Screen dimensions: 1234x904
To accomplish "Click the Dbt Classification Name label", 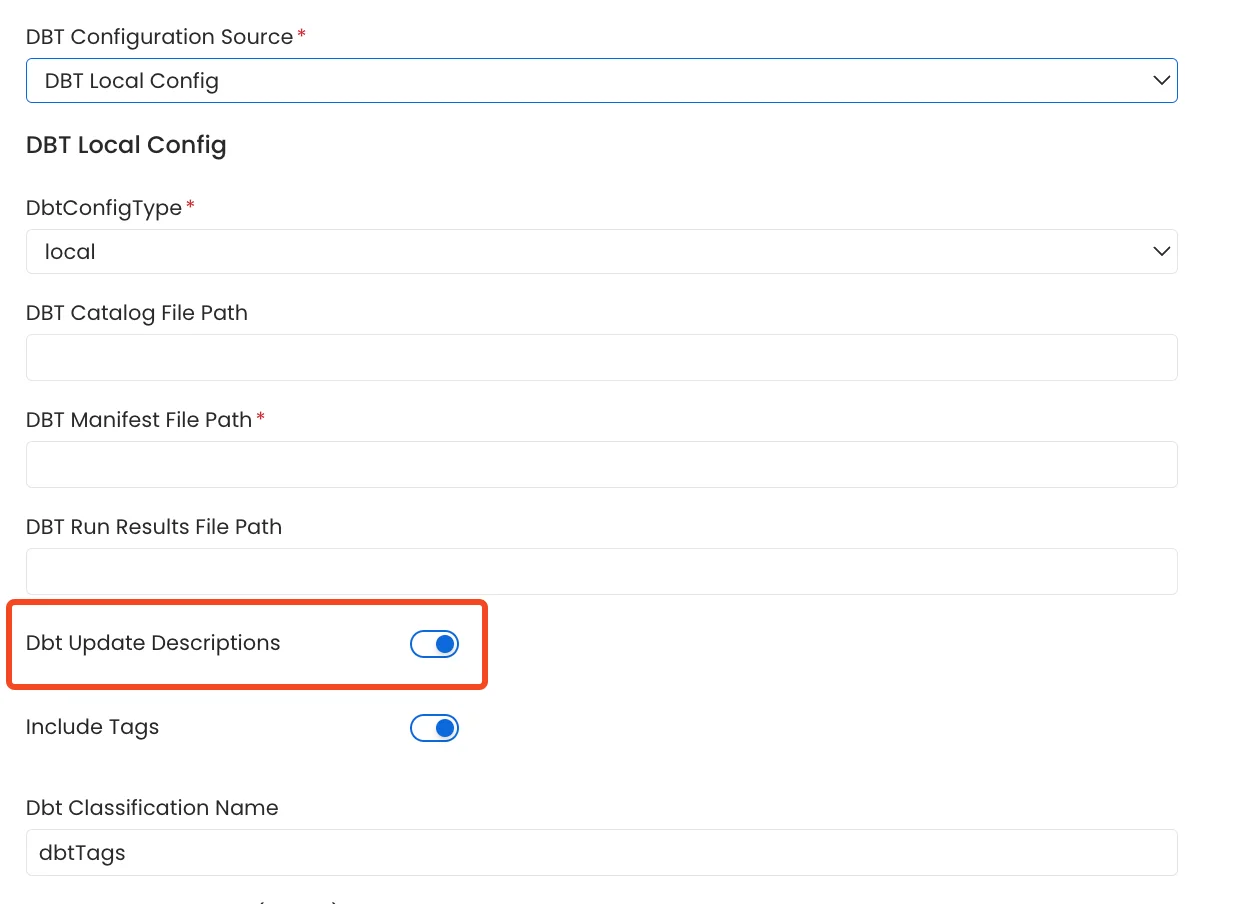I will (x=152, y=808).
